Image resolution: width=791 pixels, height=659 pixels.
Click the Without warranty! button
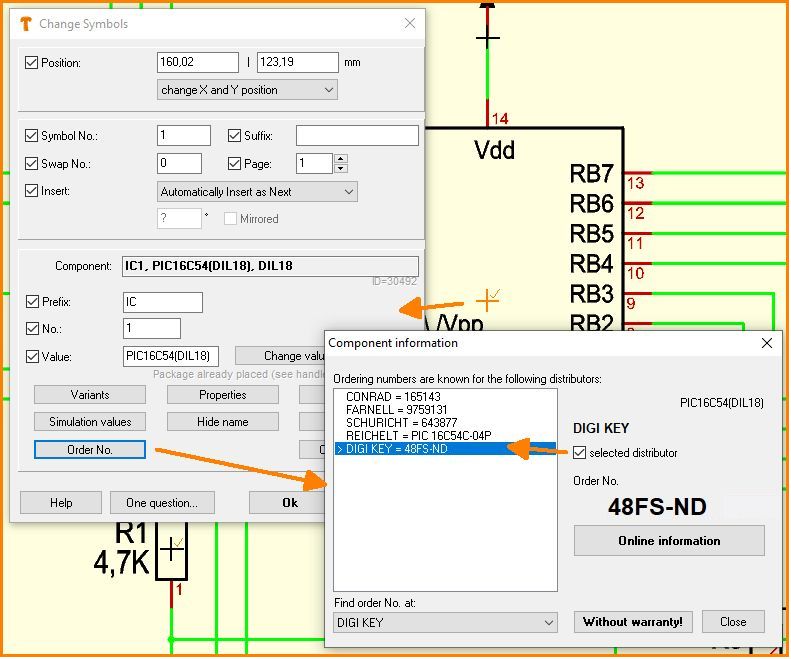tap(633, 622)
